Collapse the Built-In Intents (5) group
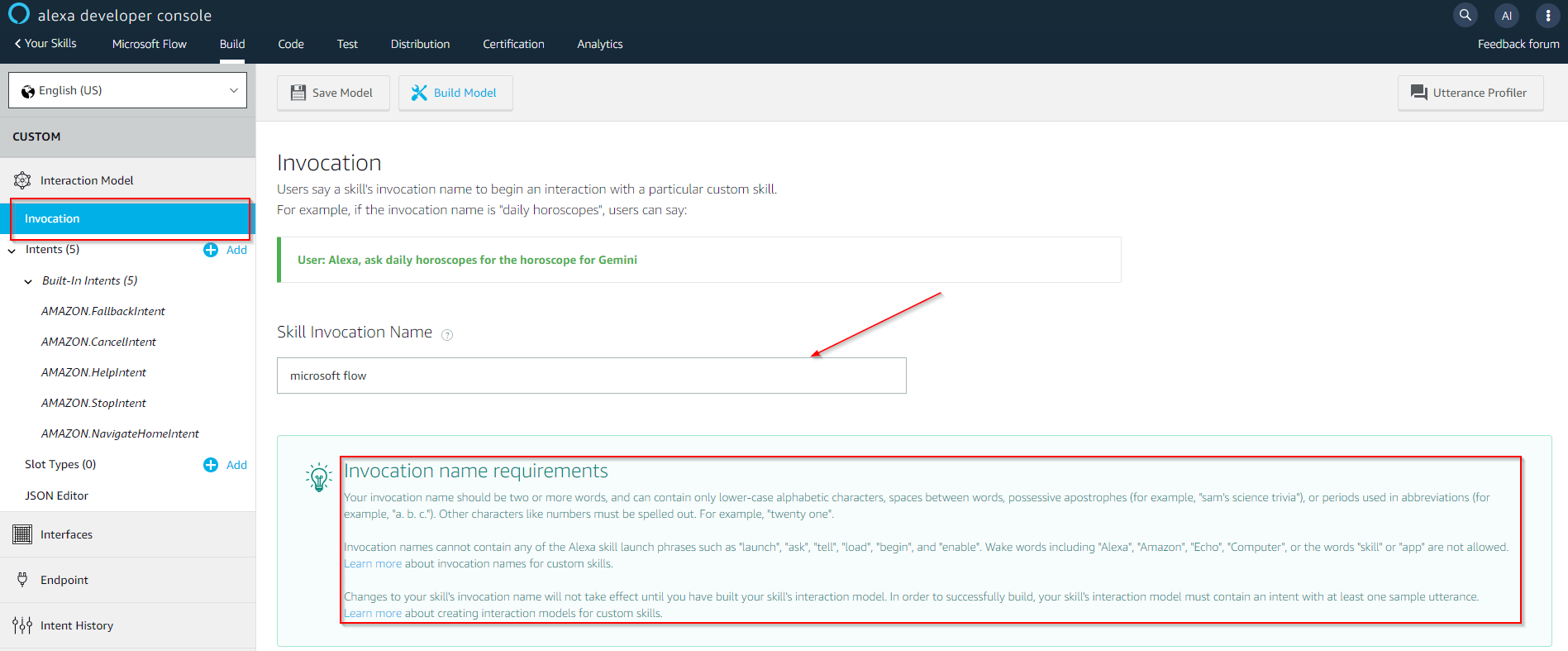The image size is (1568, 651). coord(28,281)
